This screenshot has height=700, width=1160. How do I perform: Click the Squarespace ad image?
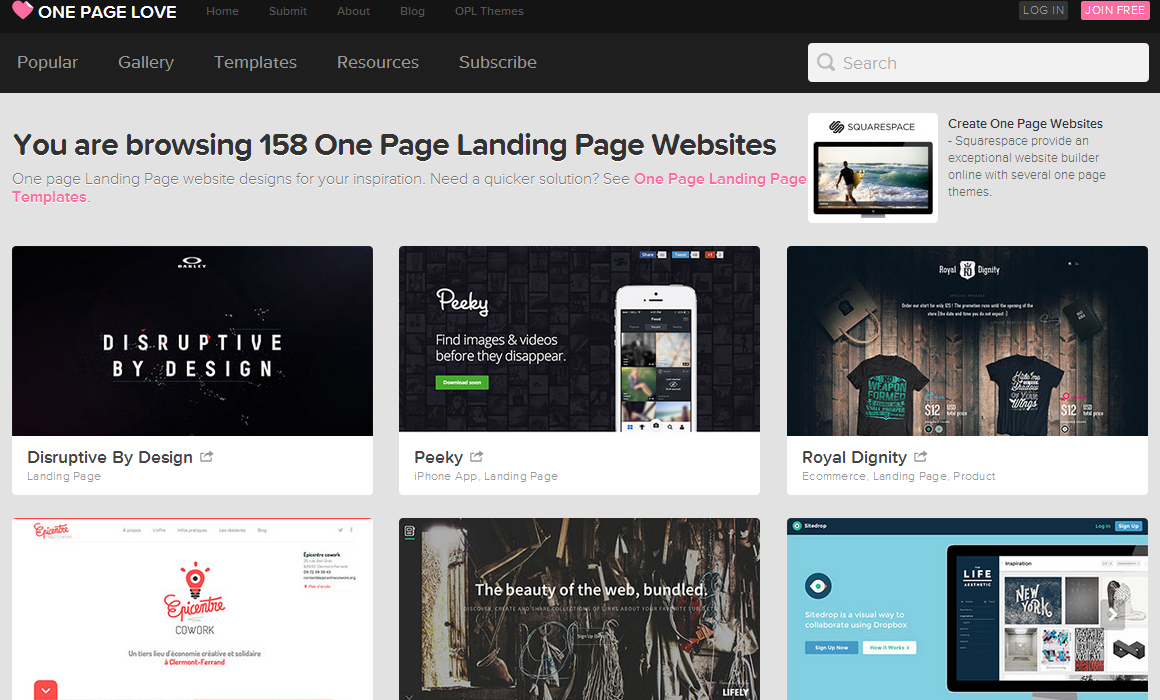point(872,168)
